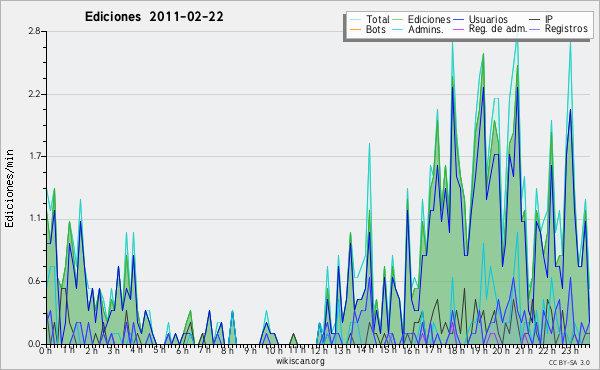Click the '11 h' x-axis label

297,350
